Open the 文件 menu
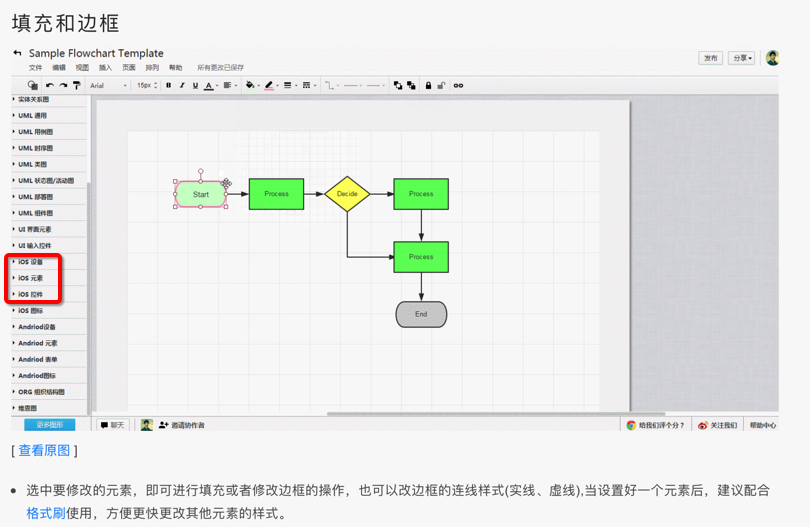This screenshot has width=810, height=527. coord(36,68)
